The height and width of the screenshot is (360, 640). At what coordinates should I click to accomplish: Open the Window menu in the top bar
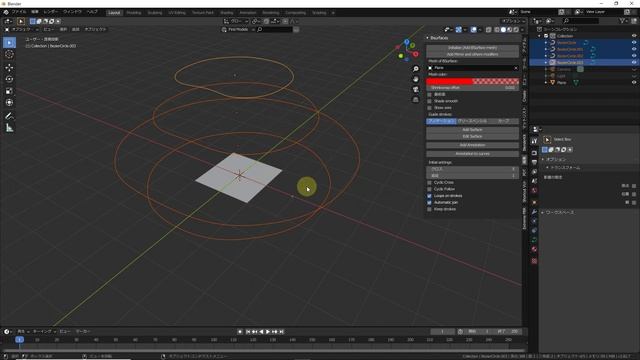point(72,12)
